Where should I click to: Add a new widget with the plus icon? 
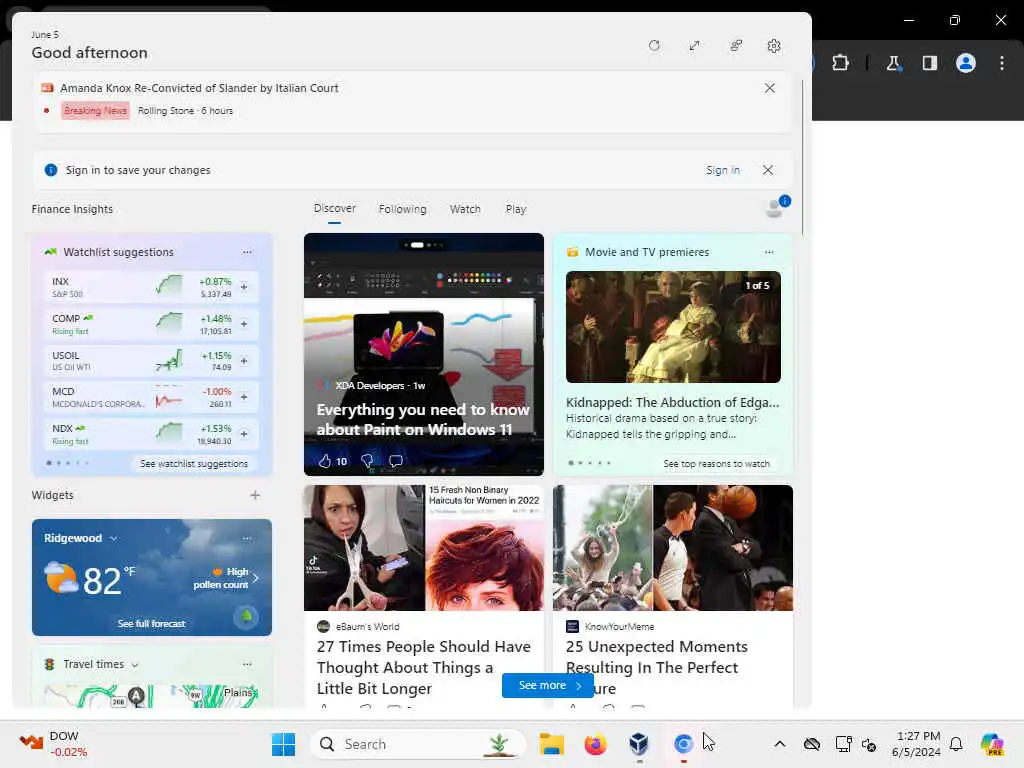[255, 495]
